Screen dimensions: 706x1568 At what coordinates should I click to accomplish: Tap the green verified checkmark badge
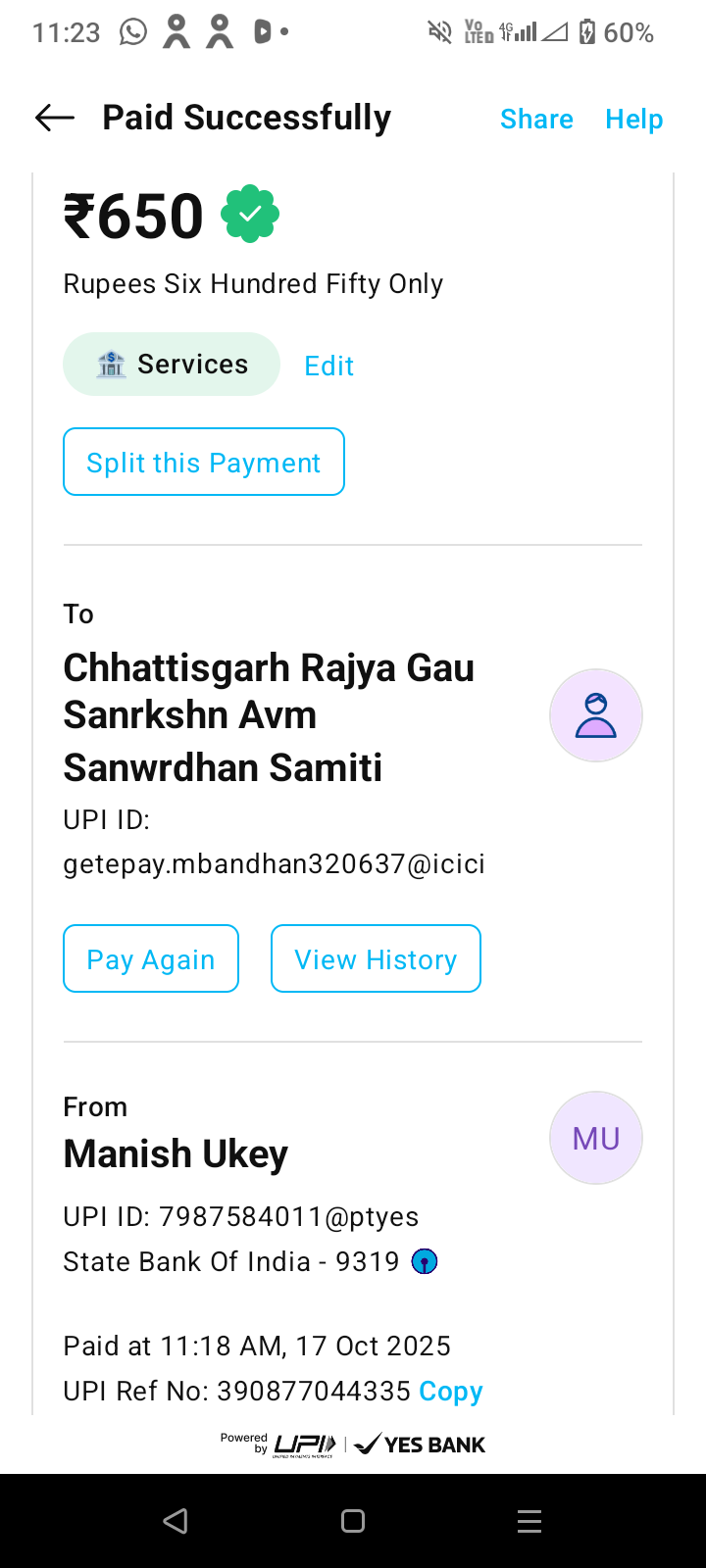tap(250, 214)
